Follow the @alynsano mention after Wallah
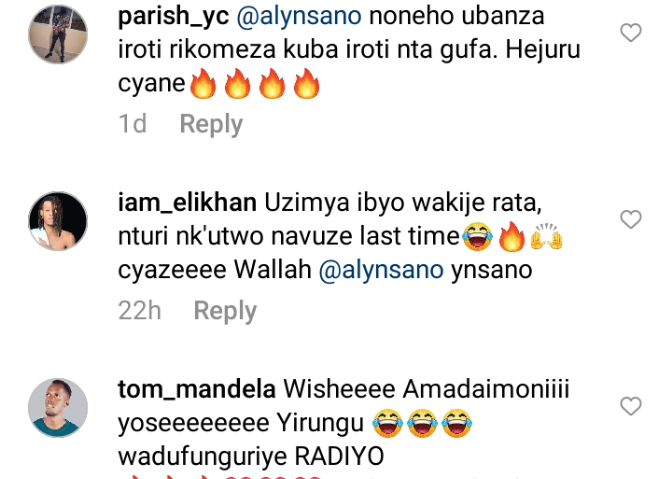 pos(381,270)
